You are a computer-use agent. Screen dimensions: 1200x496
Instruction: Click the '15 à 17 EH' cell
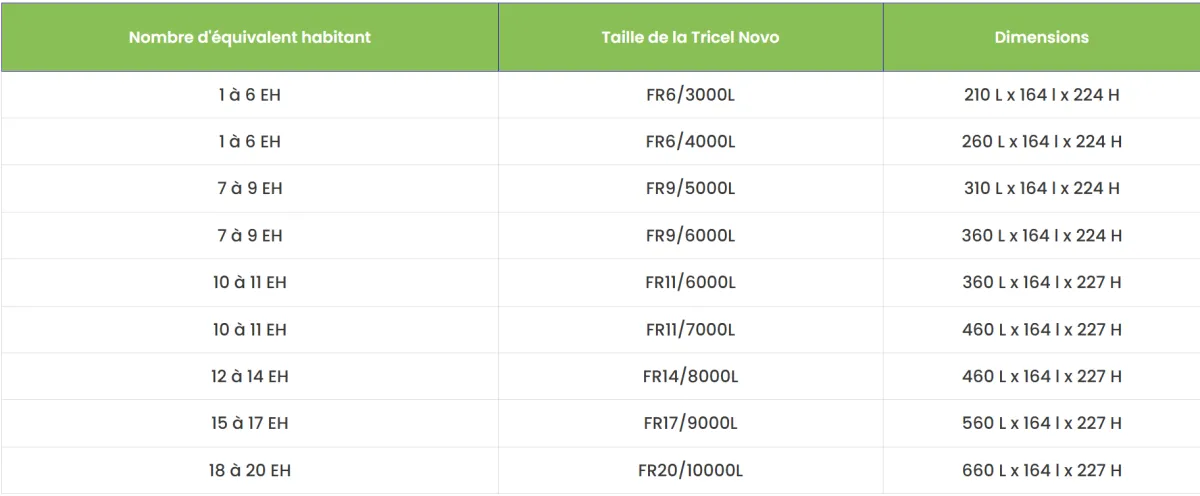coord(250,424)
